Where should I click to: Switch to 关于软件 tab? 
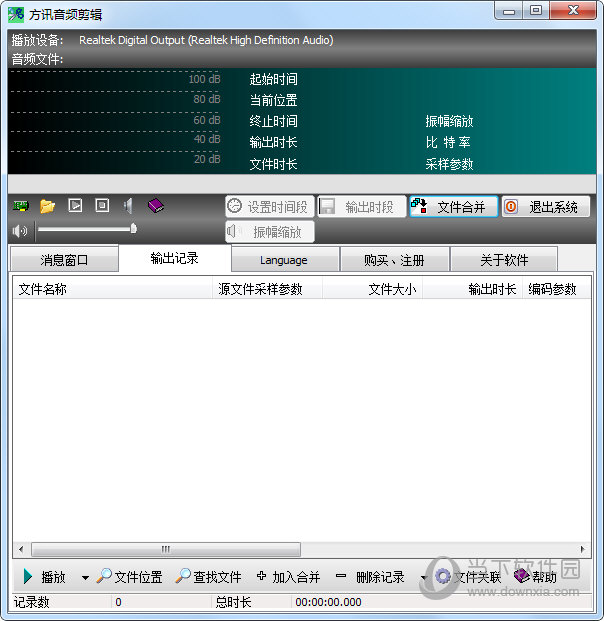(x=504, y=260)
